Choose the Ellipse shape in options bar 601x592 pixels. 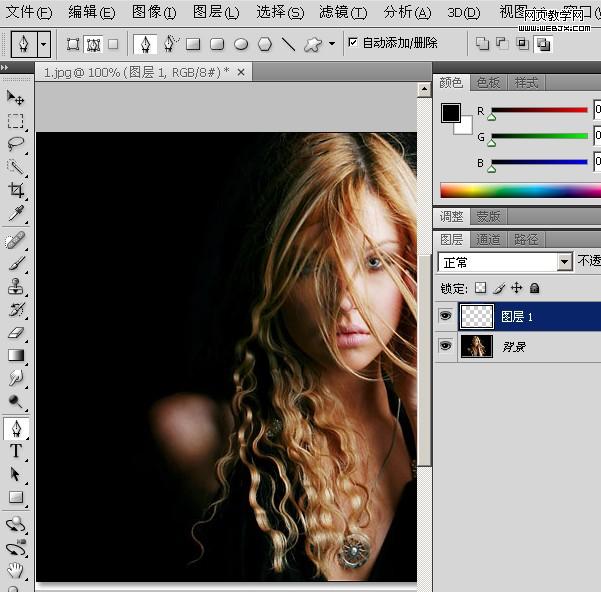point(241,44)
